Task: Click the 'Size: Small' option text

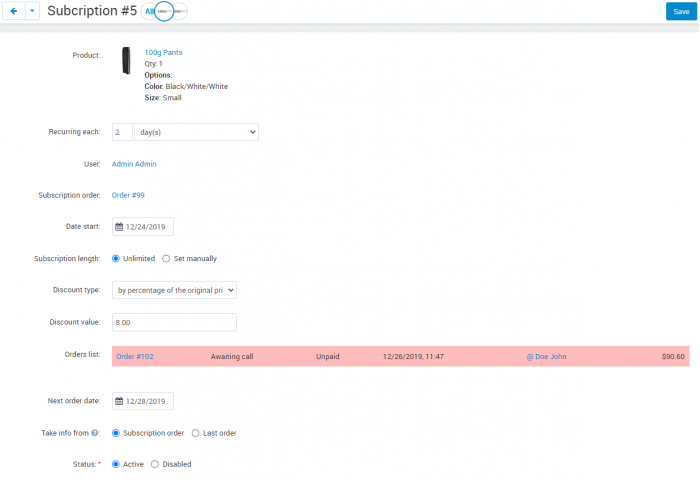Action: point(163,98)
